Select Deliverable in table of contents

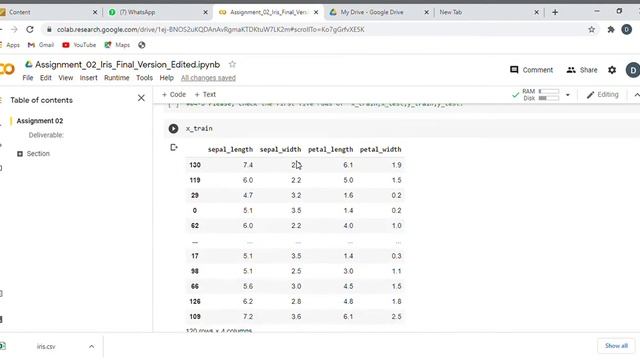(x=46, y=135)
